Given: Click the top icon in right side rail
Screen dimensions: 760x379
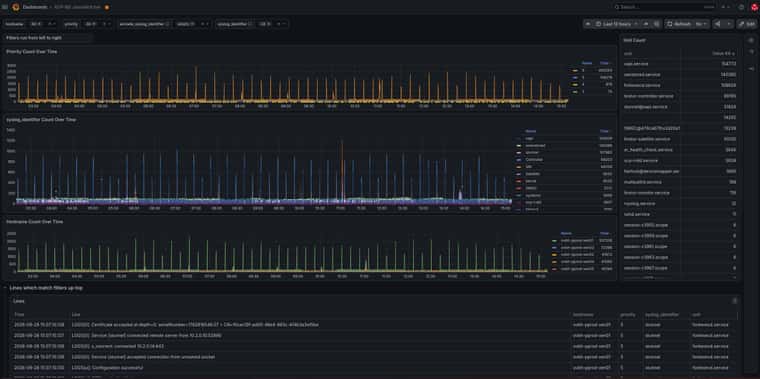Looking at the screenshot, I should 751,40.
